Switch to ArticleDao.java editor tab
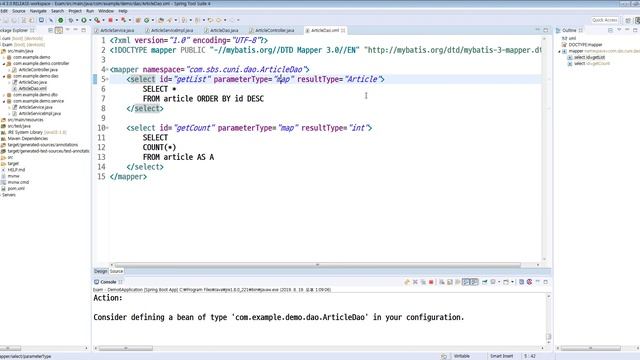 pos(222,31)
